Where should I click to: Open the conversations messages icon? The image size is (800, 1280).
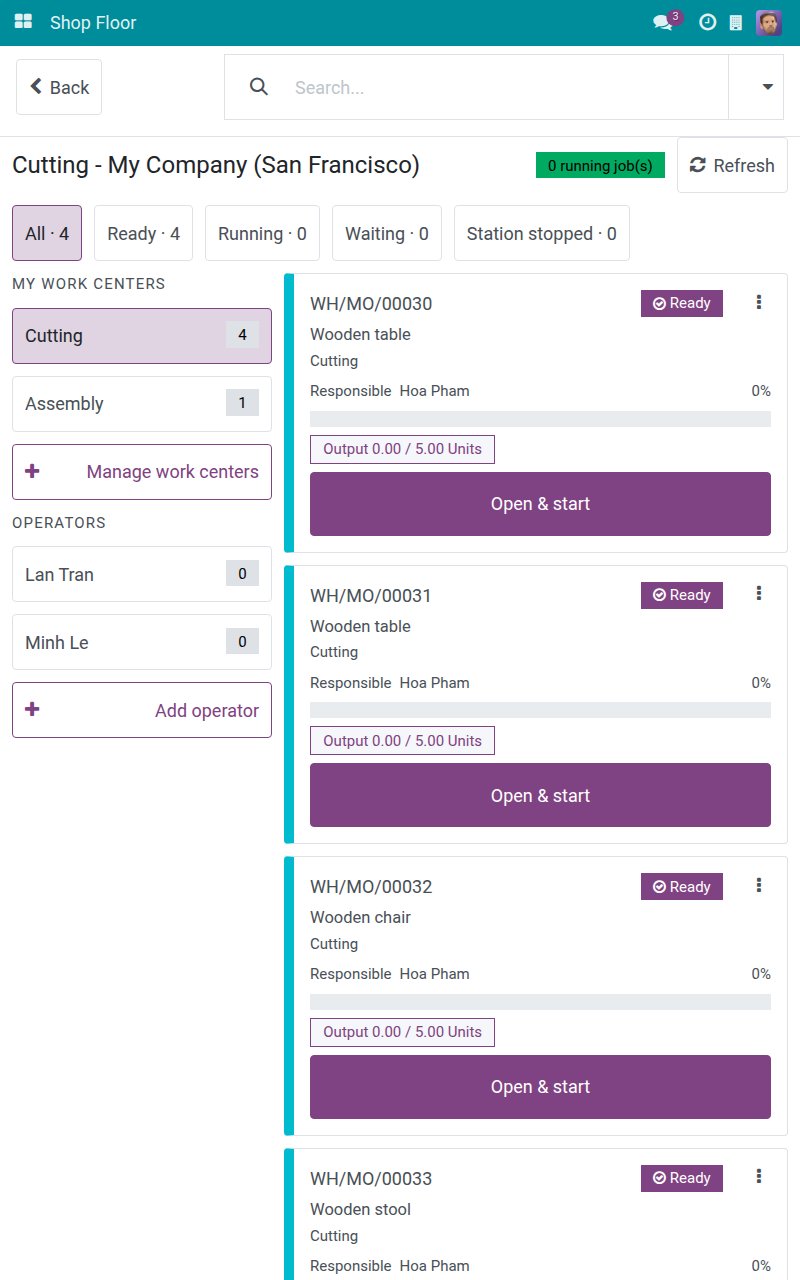(663, 22)
